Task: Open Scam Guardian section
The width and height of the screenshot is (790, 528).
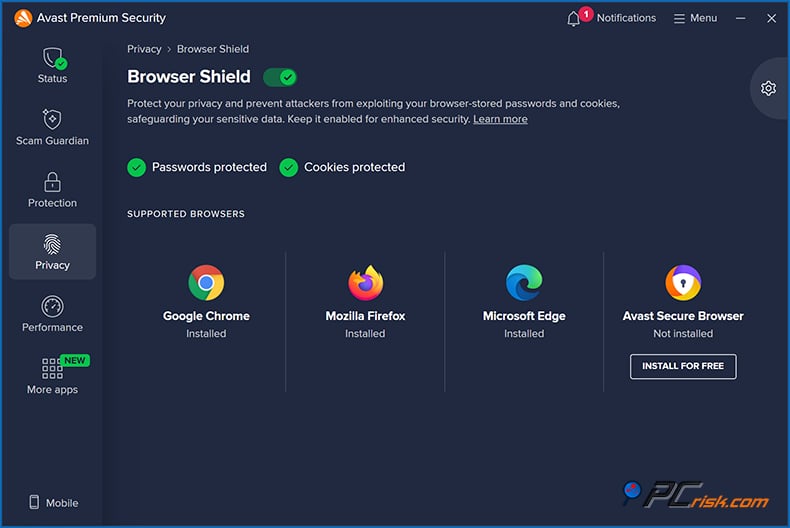Action: [x=52, y=121]
